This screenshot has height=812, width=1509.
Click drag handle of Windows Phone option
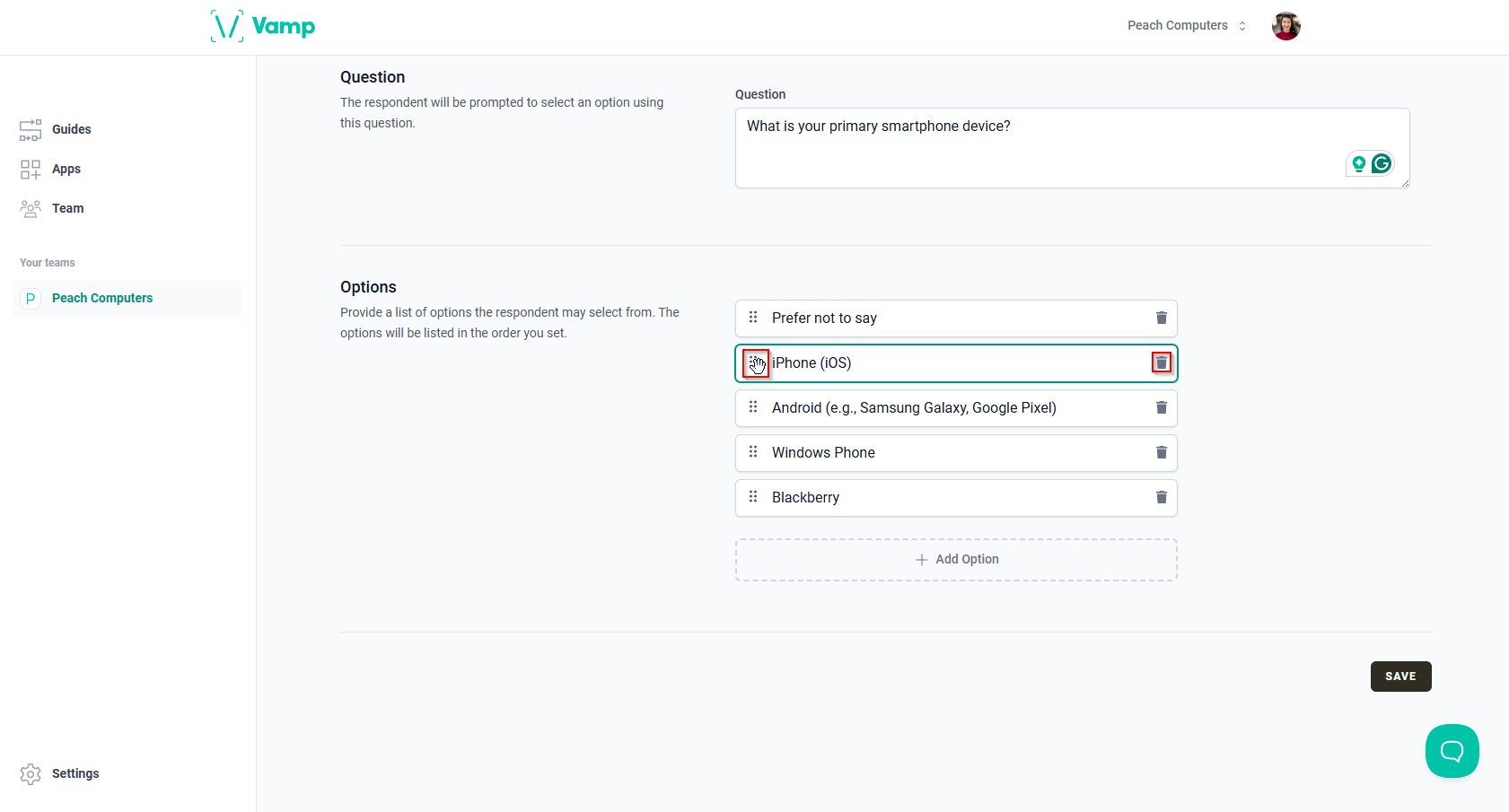[753, 452]
